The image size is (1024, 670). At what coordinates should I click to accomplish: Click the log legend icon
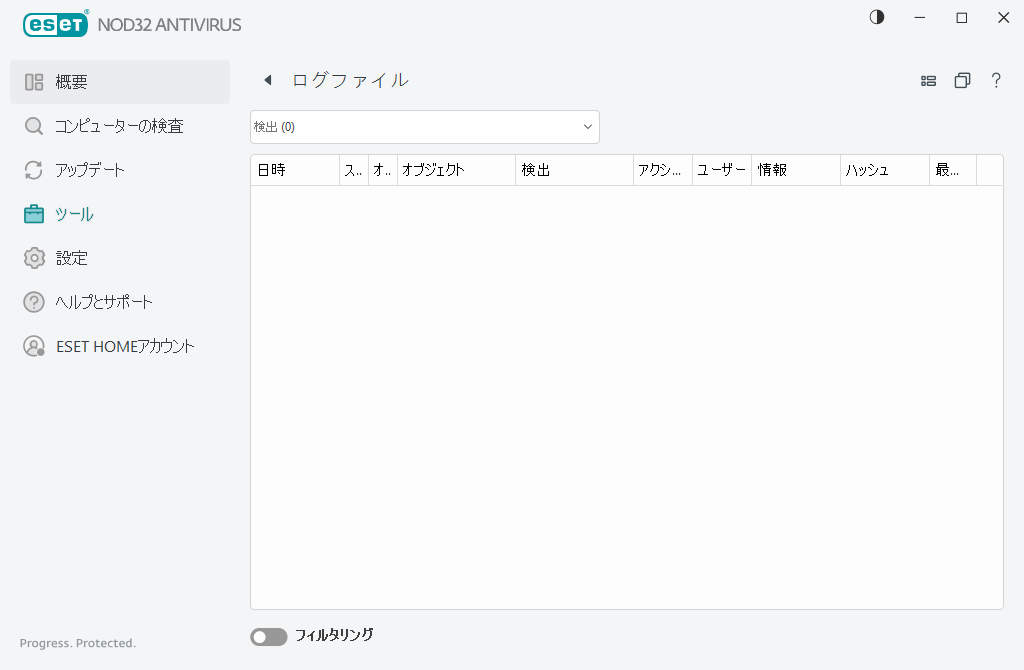point(928,80)
